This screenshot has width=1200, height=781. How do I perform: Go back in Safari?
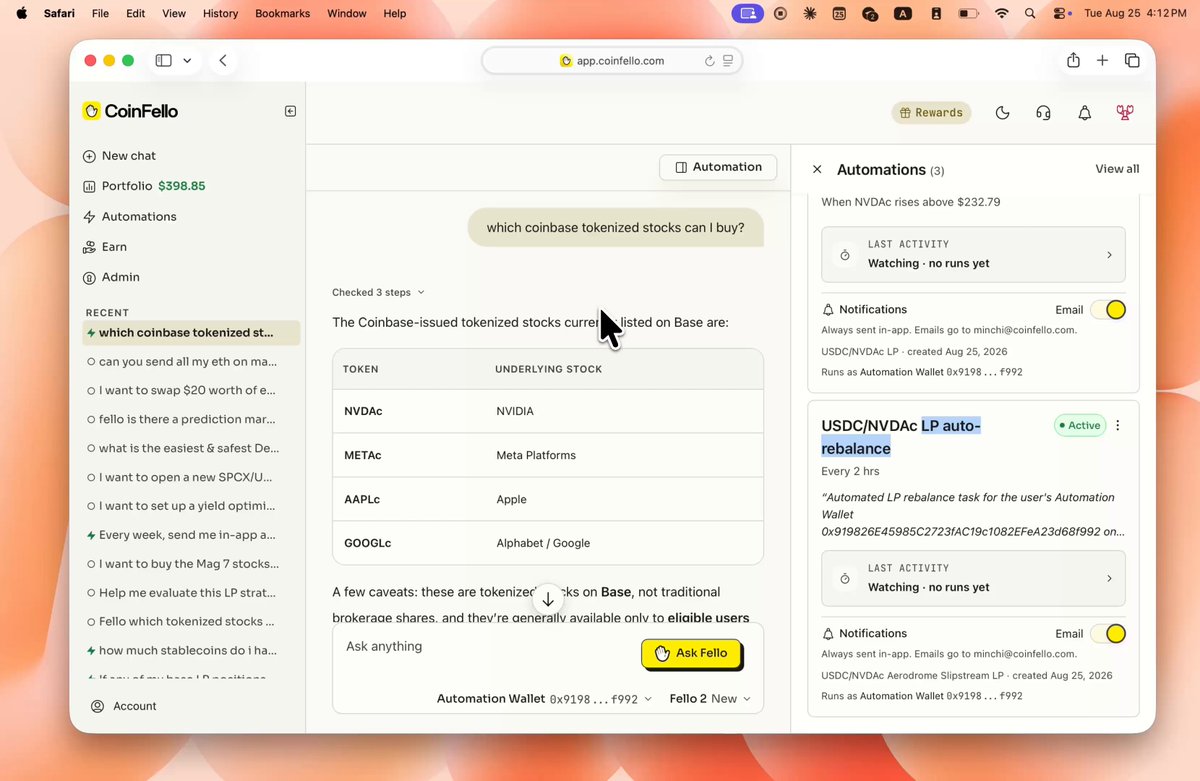click(x=222, y=60)
